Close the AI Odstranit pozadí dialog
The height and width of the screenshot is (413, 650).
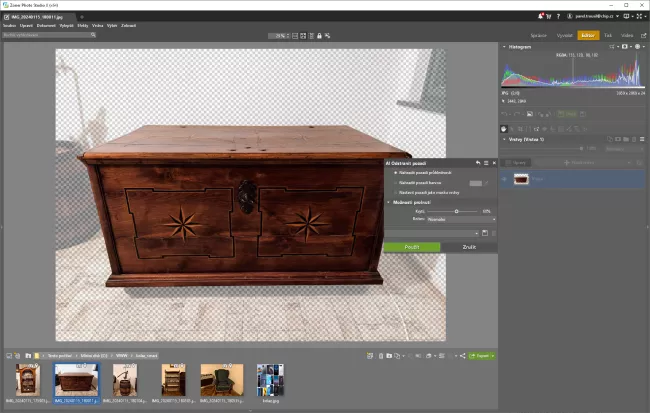pos(493,162)
